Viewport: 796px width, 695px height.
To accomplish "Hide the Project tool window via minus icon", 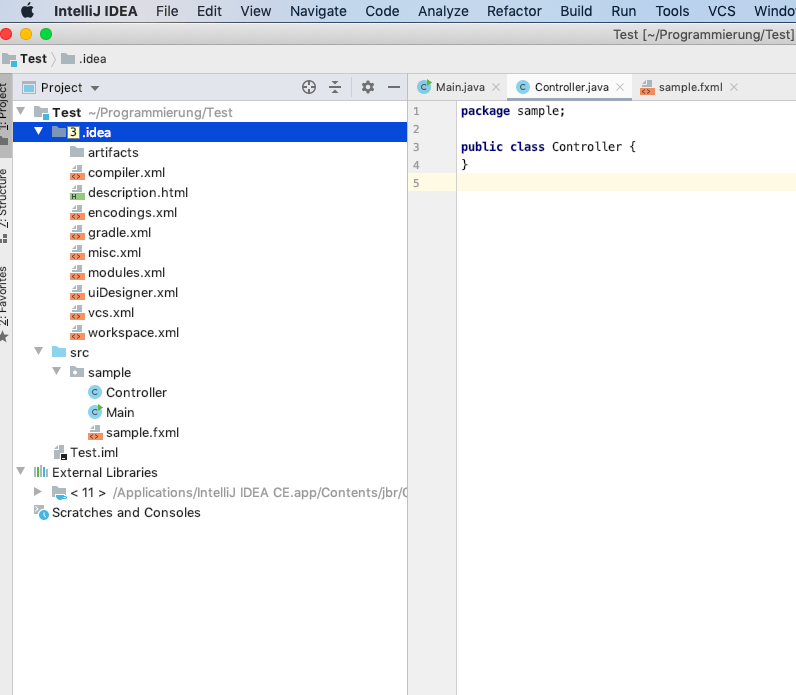I will [393, 87].
